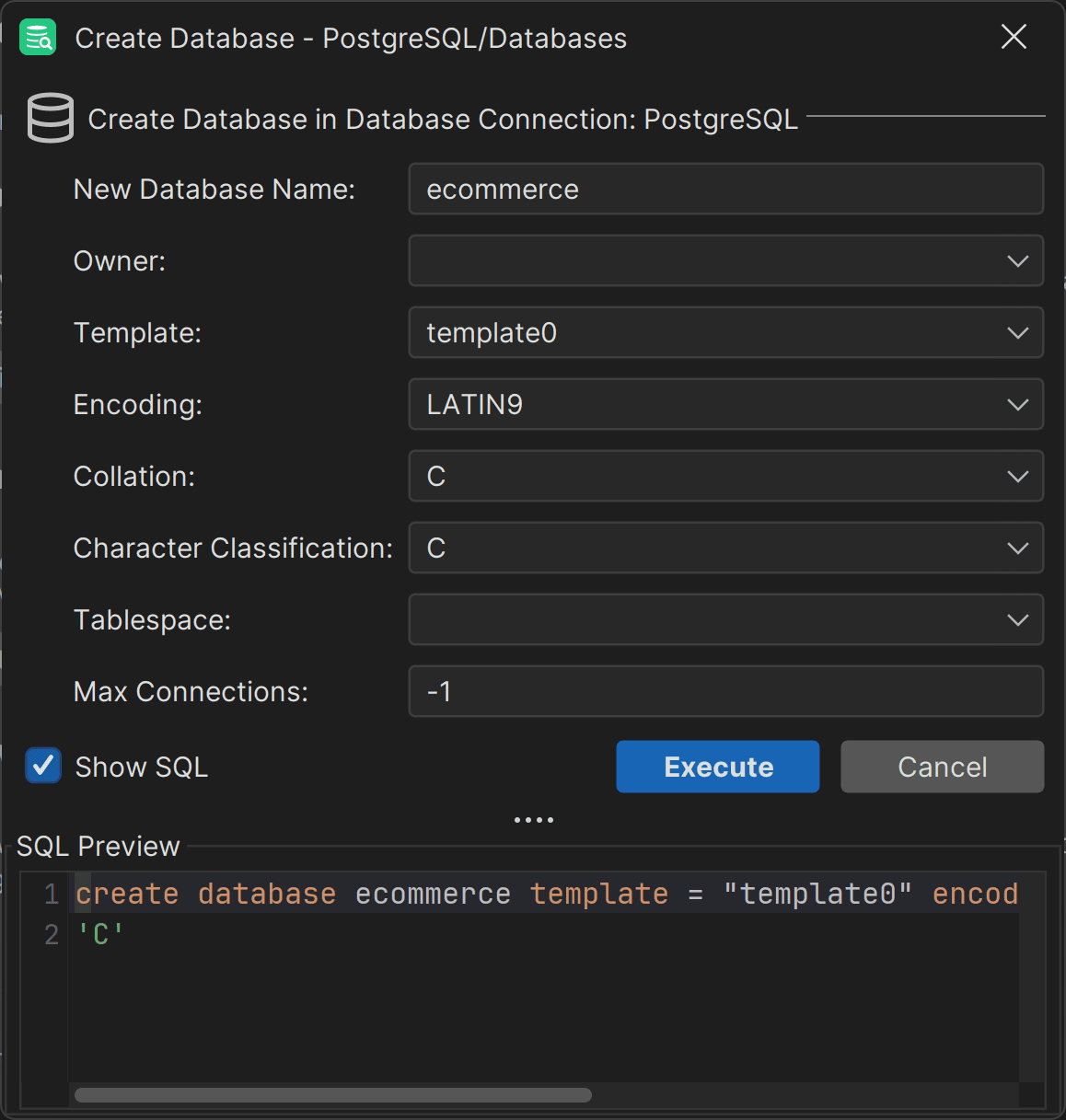Select the ecommerce database name text
This screenshot has width=1066, height=1120.
502,189
